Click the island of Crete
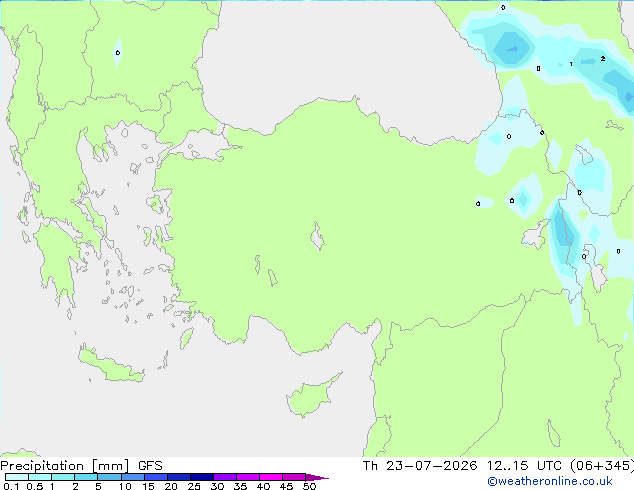The height and width of the screenshot is (490, 634). pyautogui.click(x=110, y=364)
